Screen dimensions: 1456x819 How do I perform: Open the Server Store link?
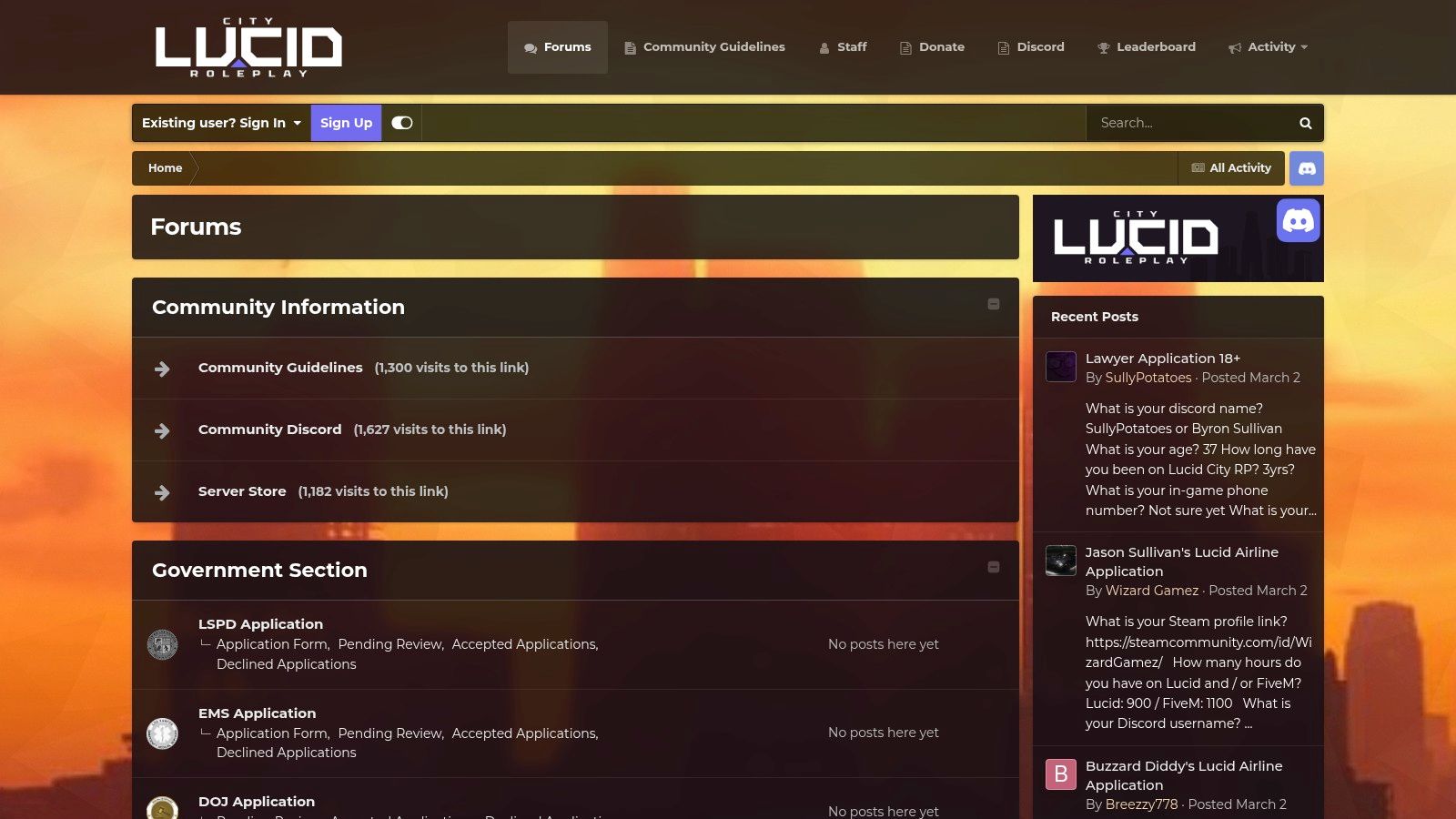coord(242,491)
